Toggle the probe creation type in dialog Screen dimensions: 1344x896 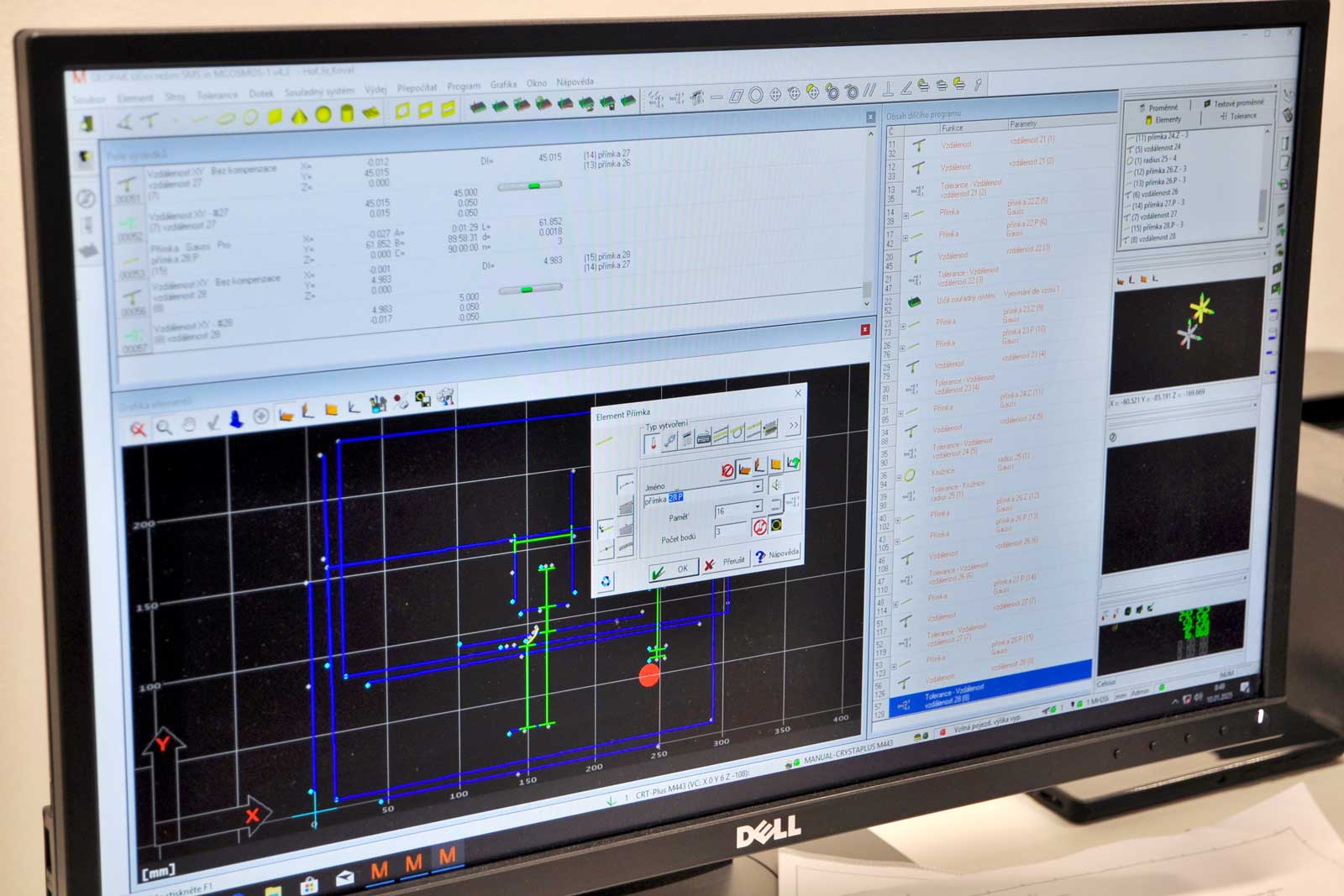[653, 443]
